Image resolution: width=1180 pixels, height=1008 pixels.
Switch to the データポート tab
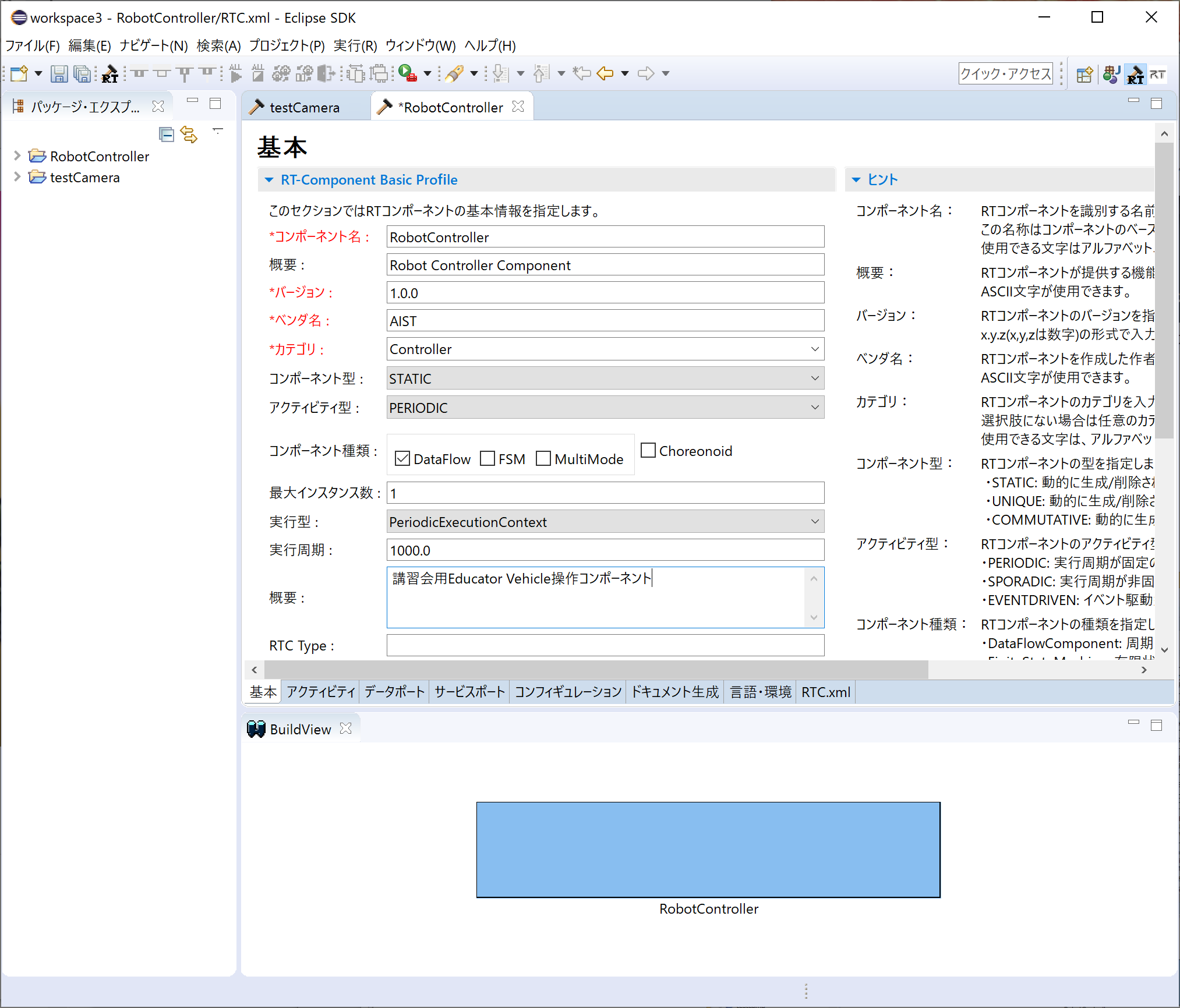(394, 692)
